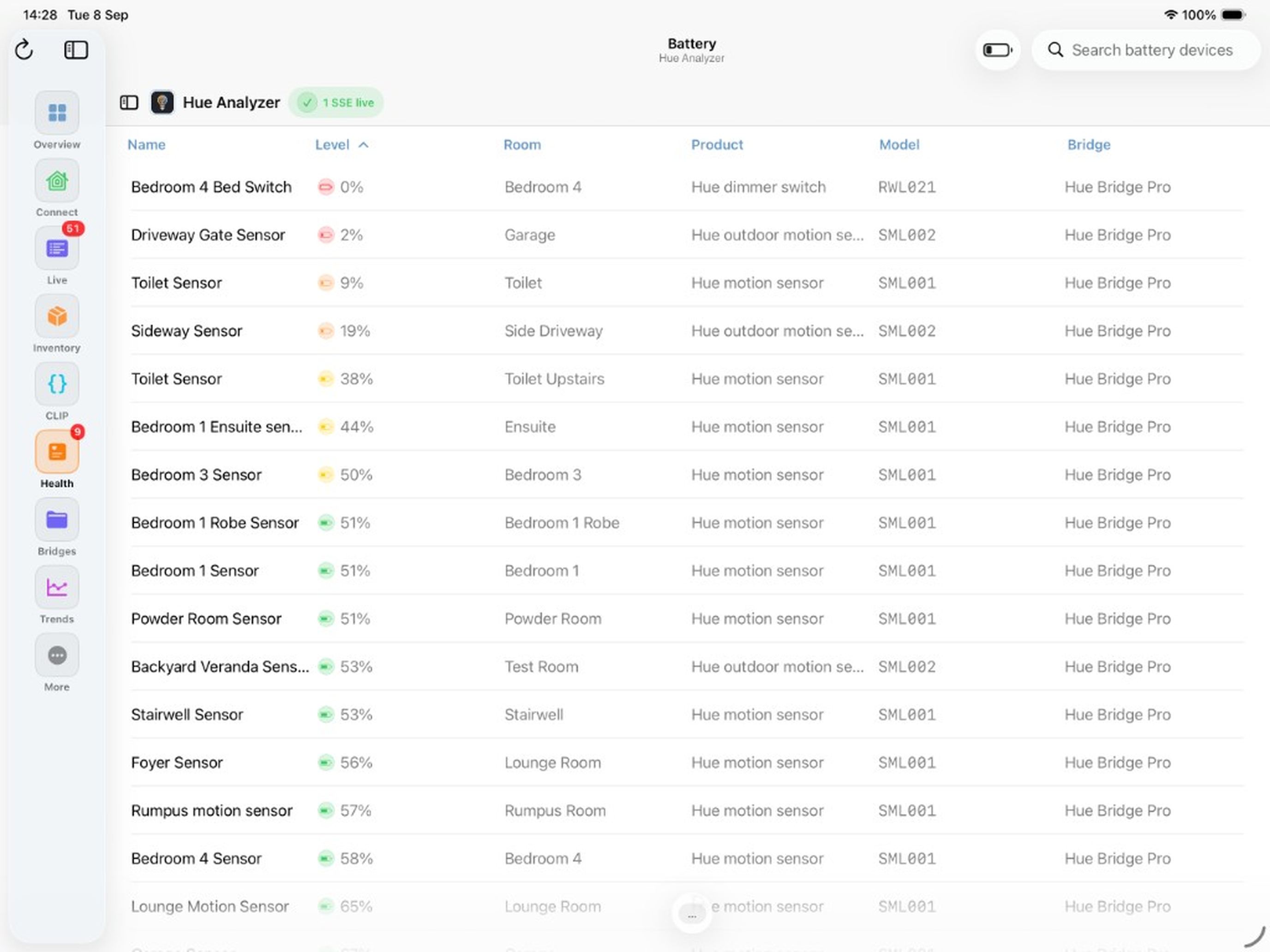
Task: Select the Sideway Sensor row
Action: coord(687,331)
